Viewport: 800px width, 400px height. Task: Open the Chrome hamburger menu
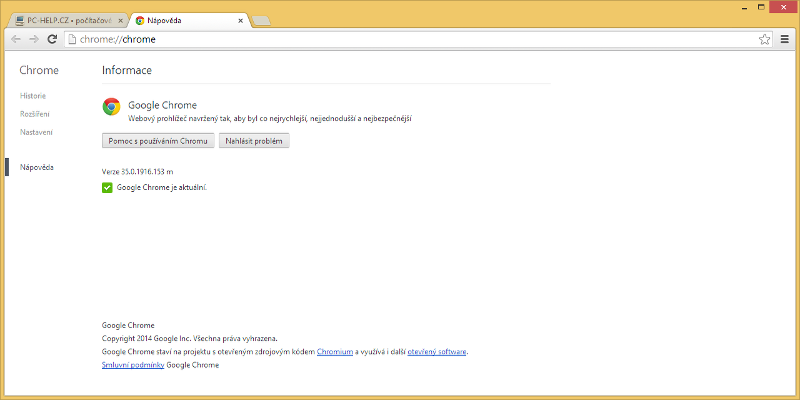[785, 39]
